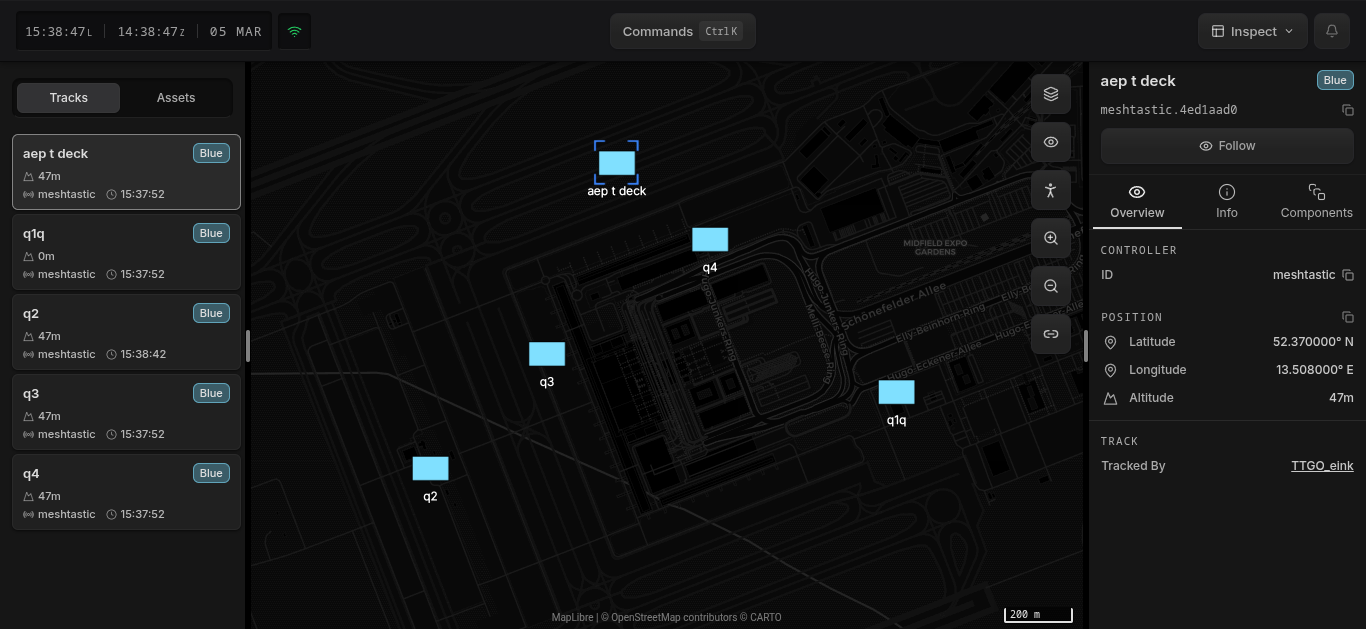The height and width of the screenshot is (629, 1366).
Task: Zoom in using the magnifier plus icon
Action: point(1050,238)
